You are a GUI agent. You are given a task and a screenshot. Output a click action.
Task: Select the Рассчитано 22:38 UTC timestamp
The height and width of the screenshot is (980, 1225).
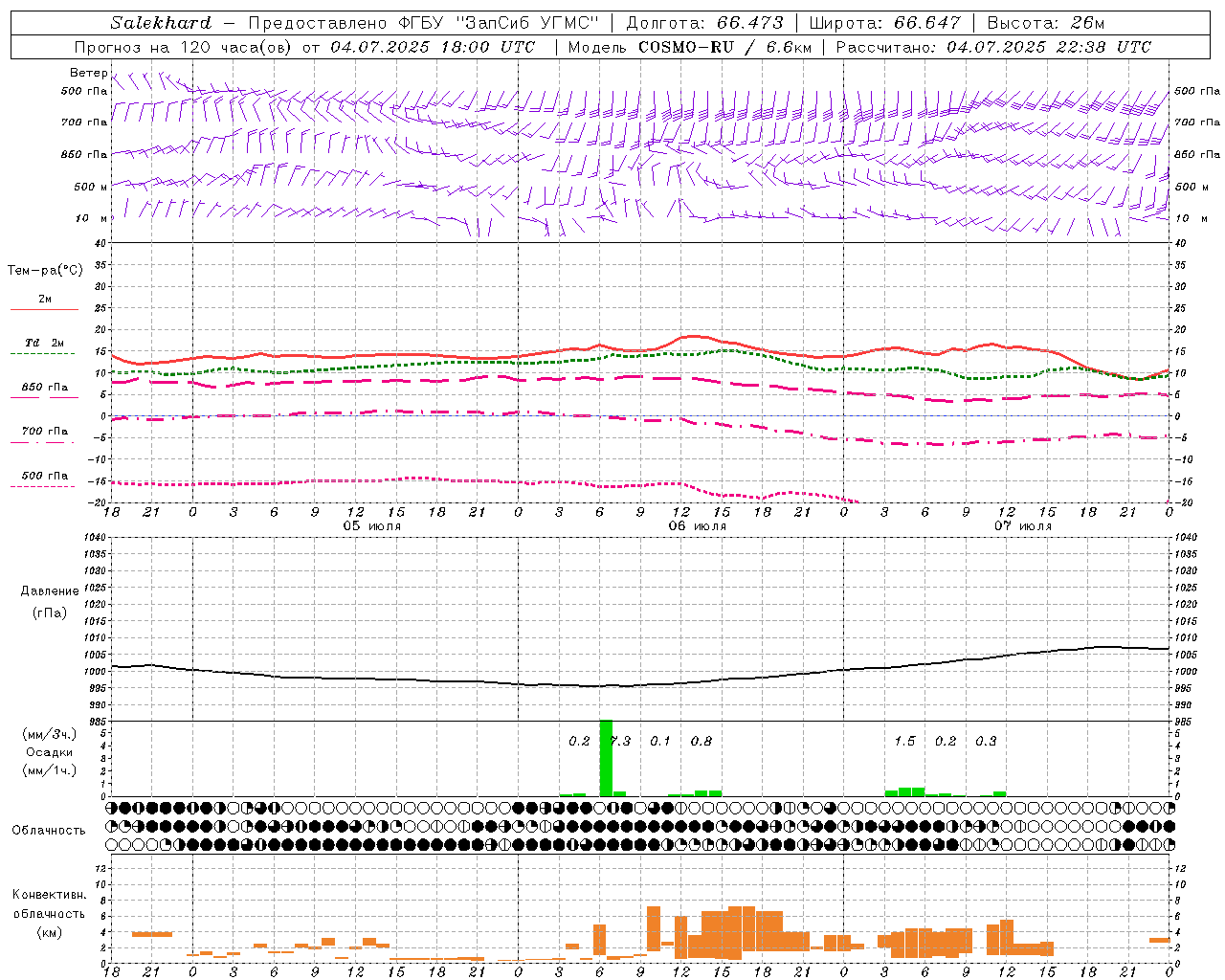point(993,47)
